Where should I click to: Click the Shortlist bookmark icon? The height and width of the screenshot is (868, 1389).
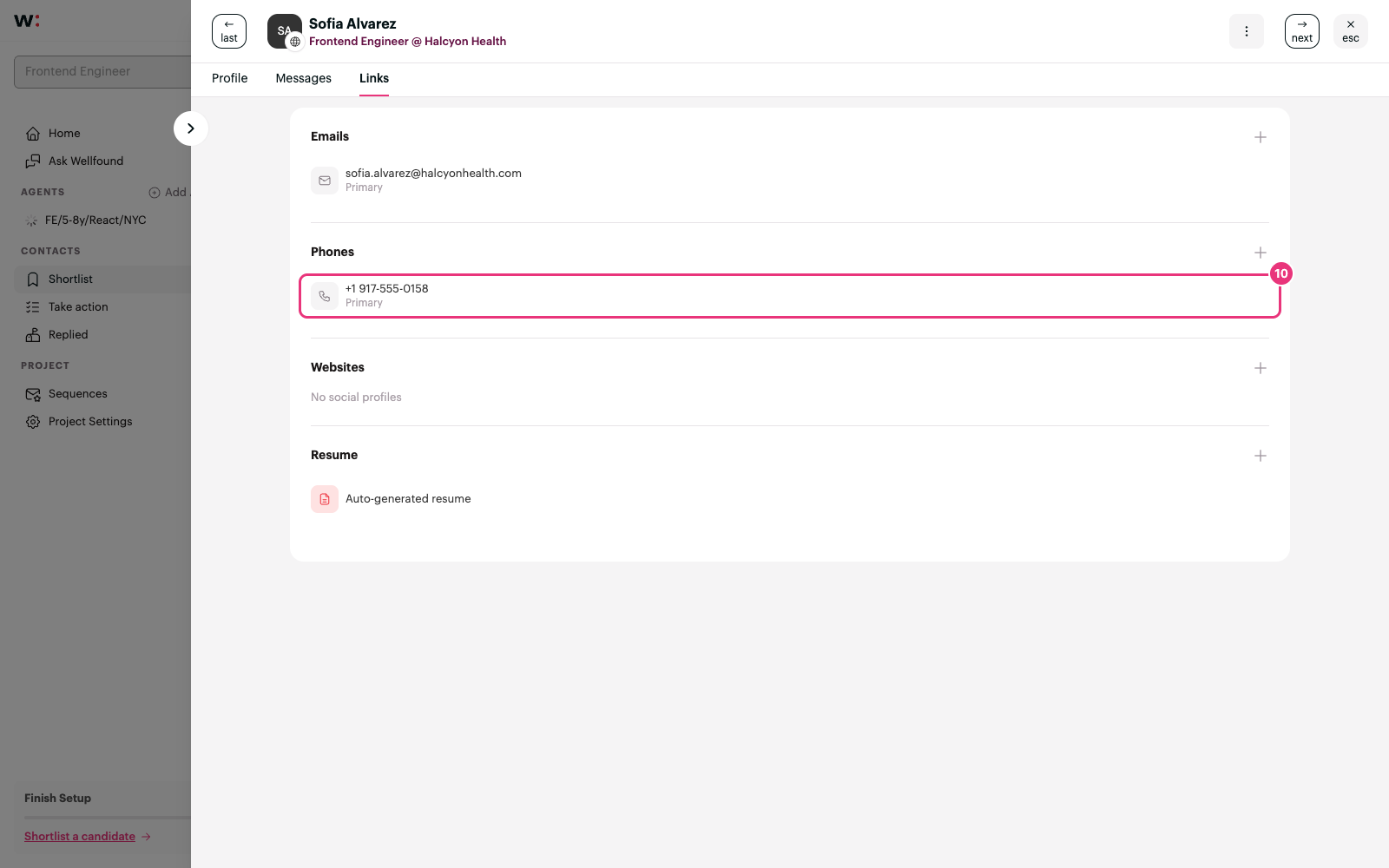point(33,279)
